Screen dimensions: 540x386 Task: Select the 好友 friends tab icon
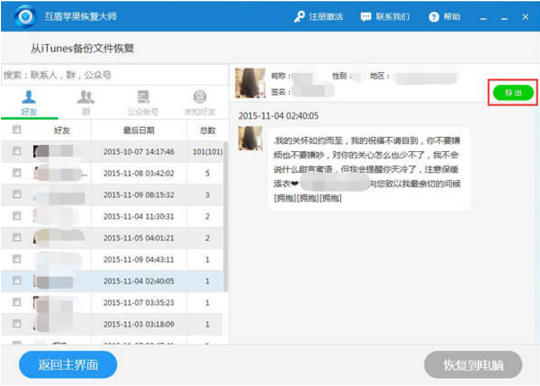tap(29, 97)
